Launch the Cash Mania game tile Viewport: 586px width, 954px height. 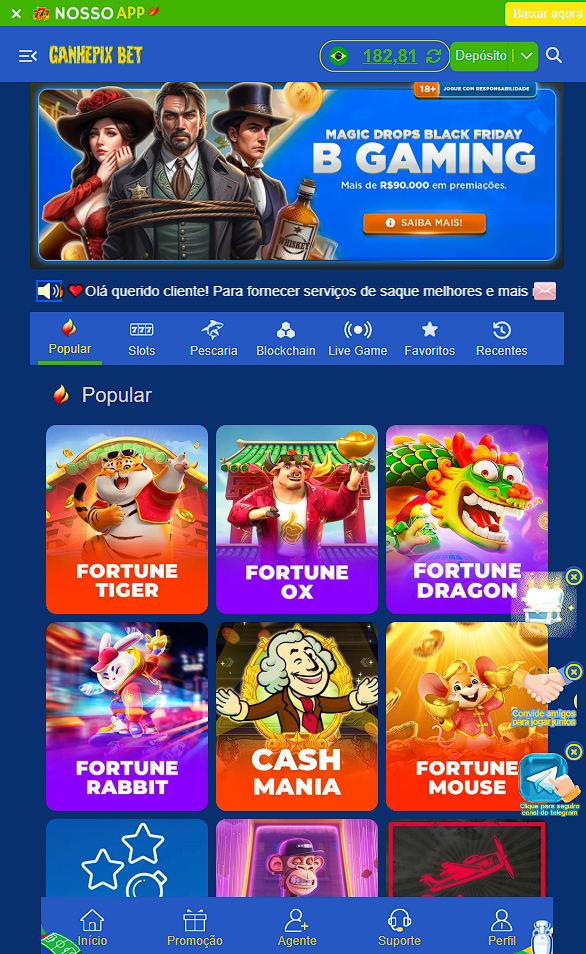[x=297, y=716]
